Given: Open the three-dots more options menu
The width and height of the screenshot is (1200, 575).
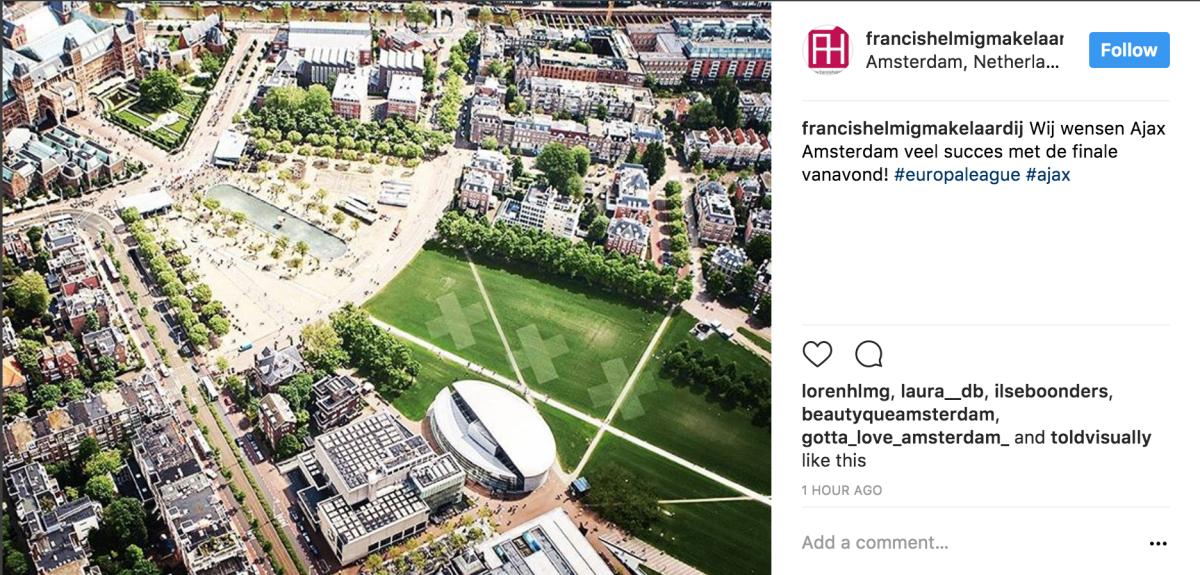Looking at the screenshot, I should pyautogui.click(x=1158, y=544).
